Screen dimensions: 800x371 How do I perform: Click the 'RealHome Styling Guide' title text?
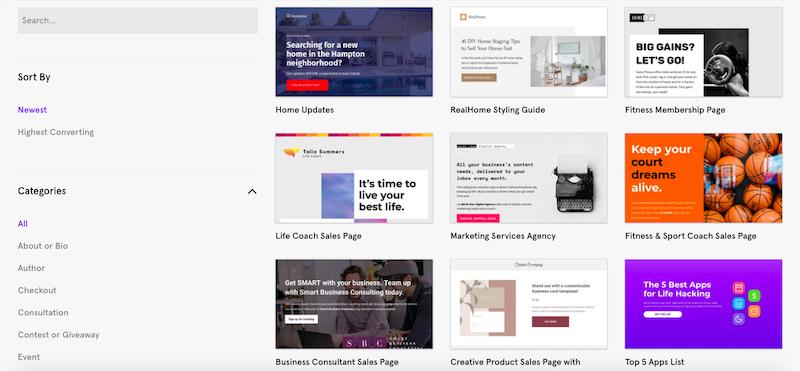pyautogui.click(x=497, y=110)
